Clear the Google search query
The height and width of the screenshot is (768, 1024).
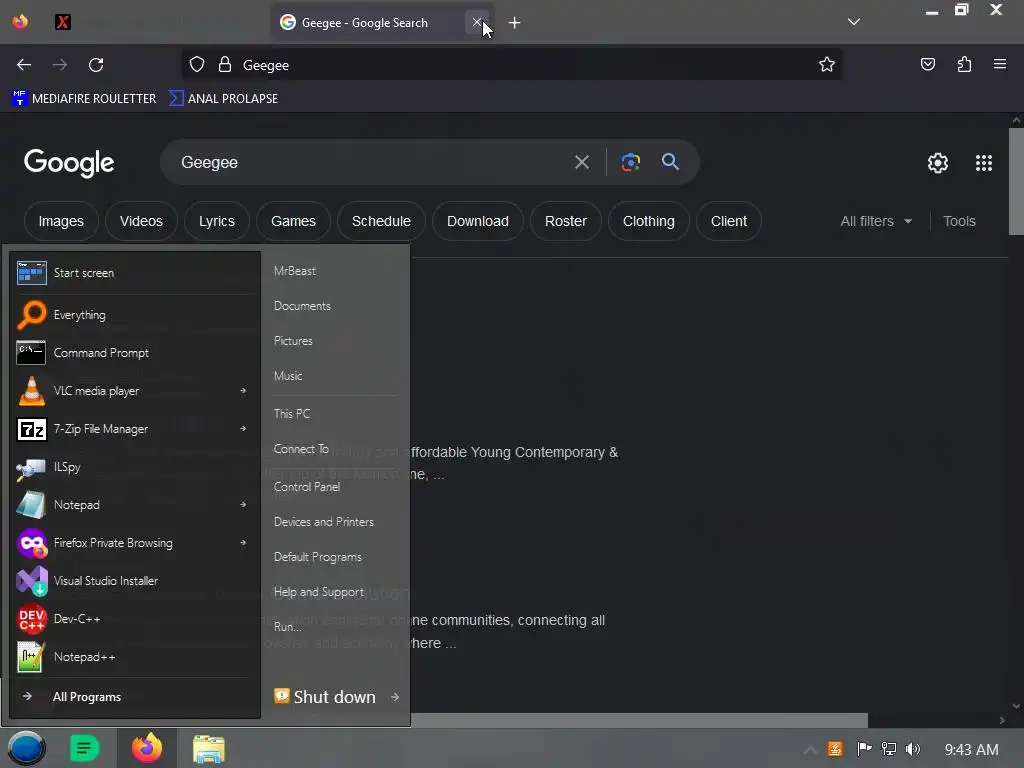tap(582, 162)
